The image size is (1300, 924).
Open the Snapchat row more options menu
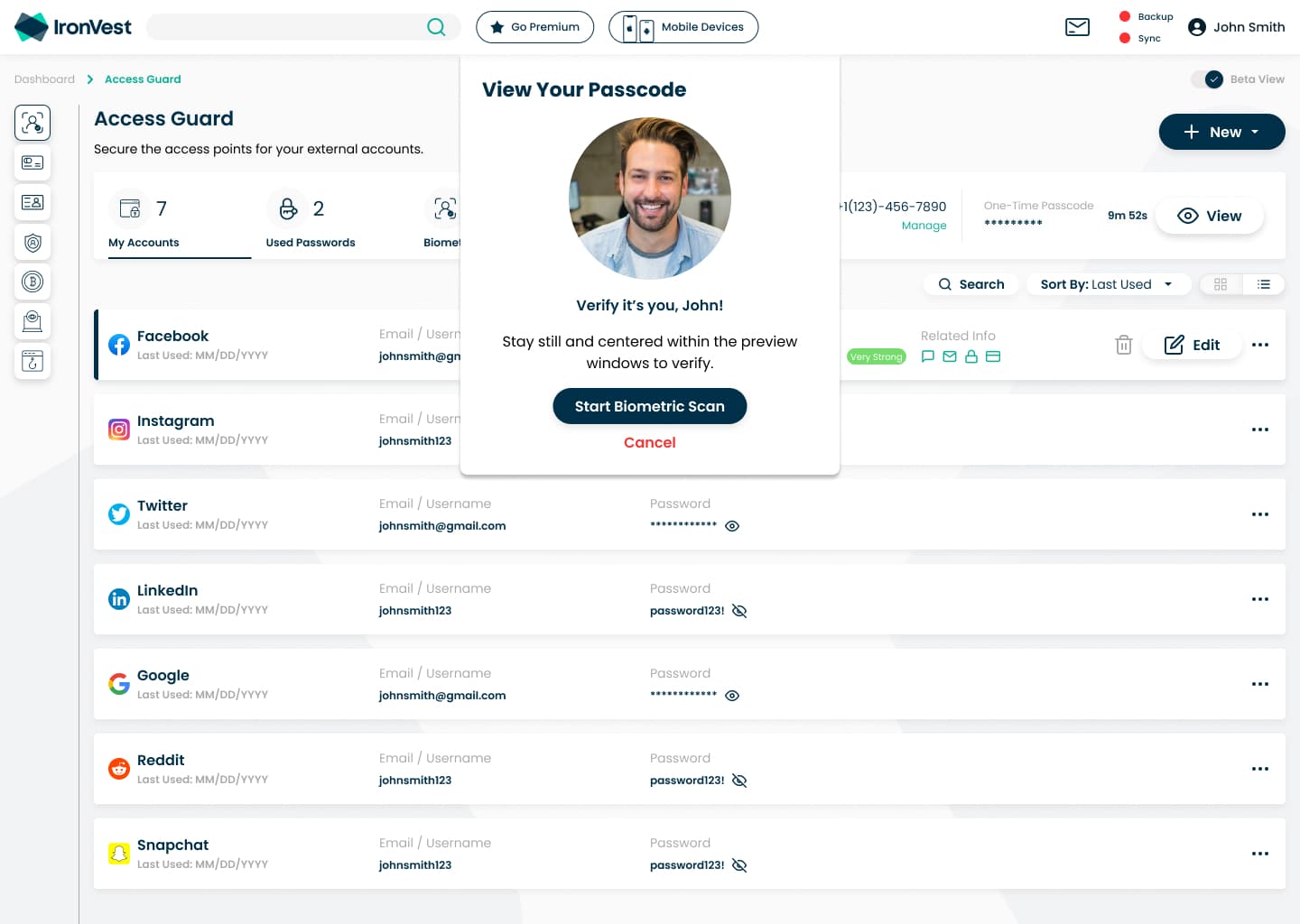point(1260,854)
